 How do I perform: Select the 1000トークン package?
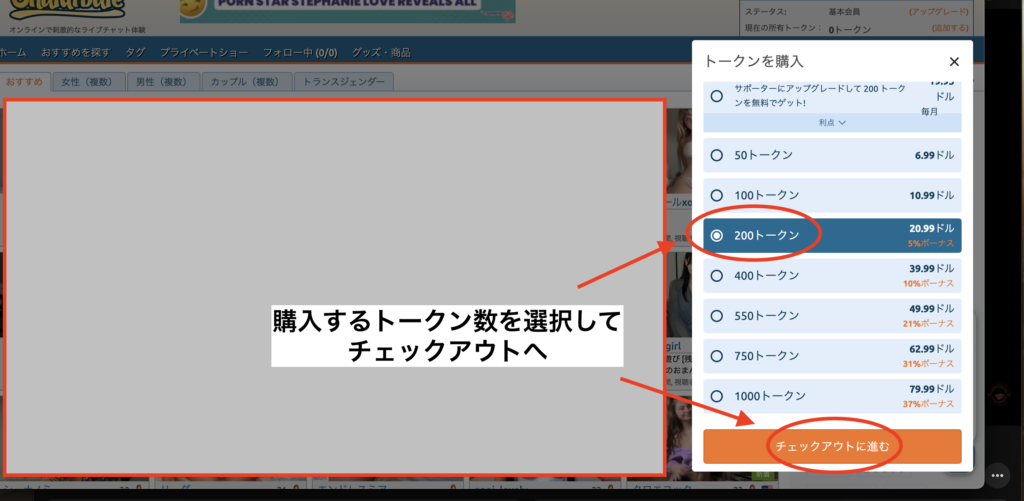point(716,395)
